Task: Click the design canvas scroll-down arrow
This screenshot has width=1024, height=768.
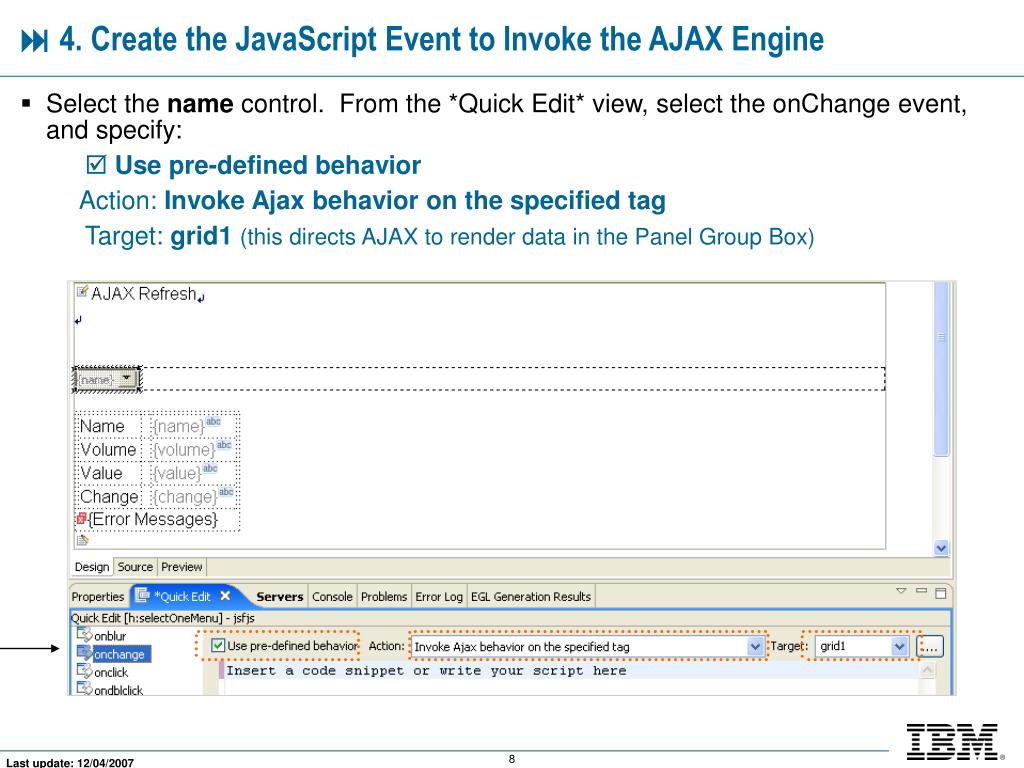Action: coord(941,548)
